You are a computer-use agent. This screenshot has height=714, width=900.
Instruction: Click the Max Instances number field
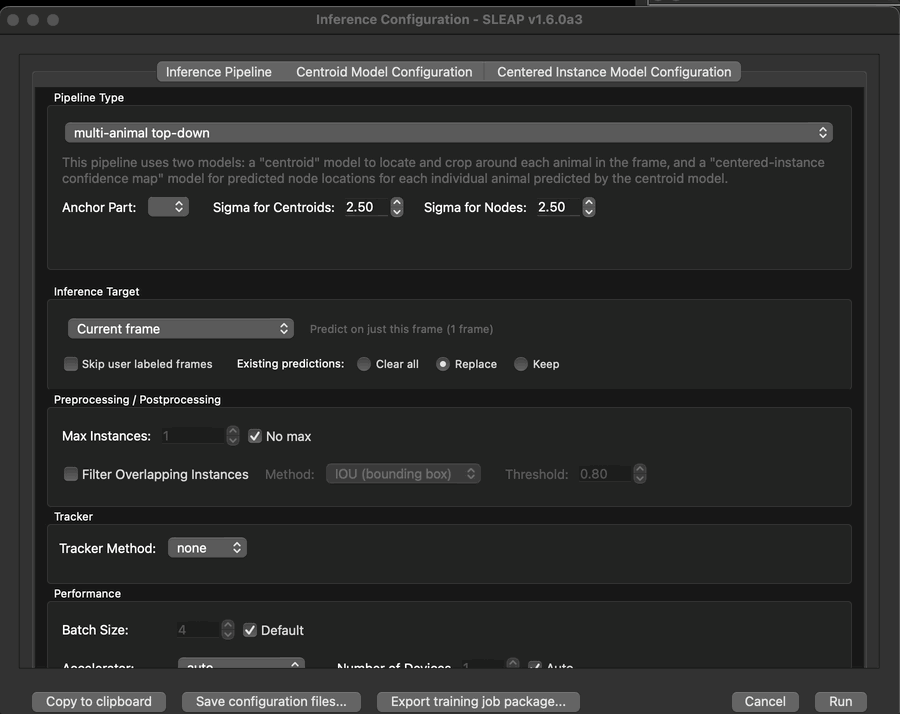(x=193, y=436)
